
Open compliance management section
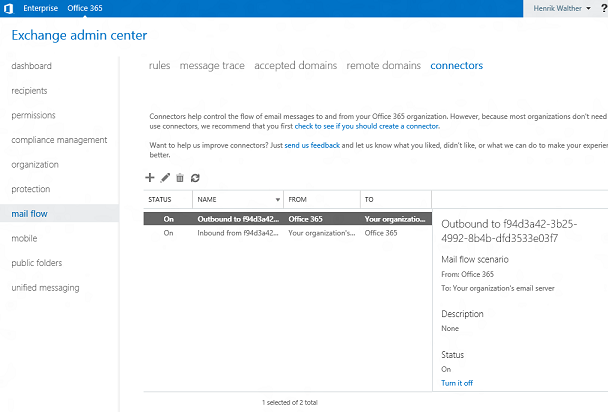coord(59,140)
